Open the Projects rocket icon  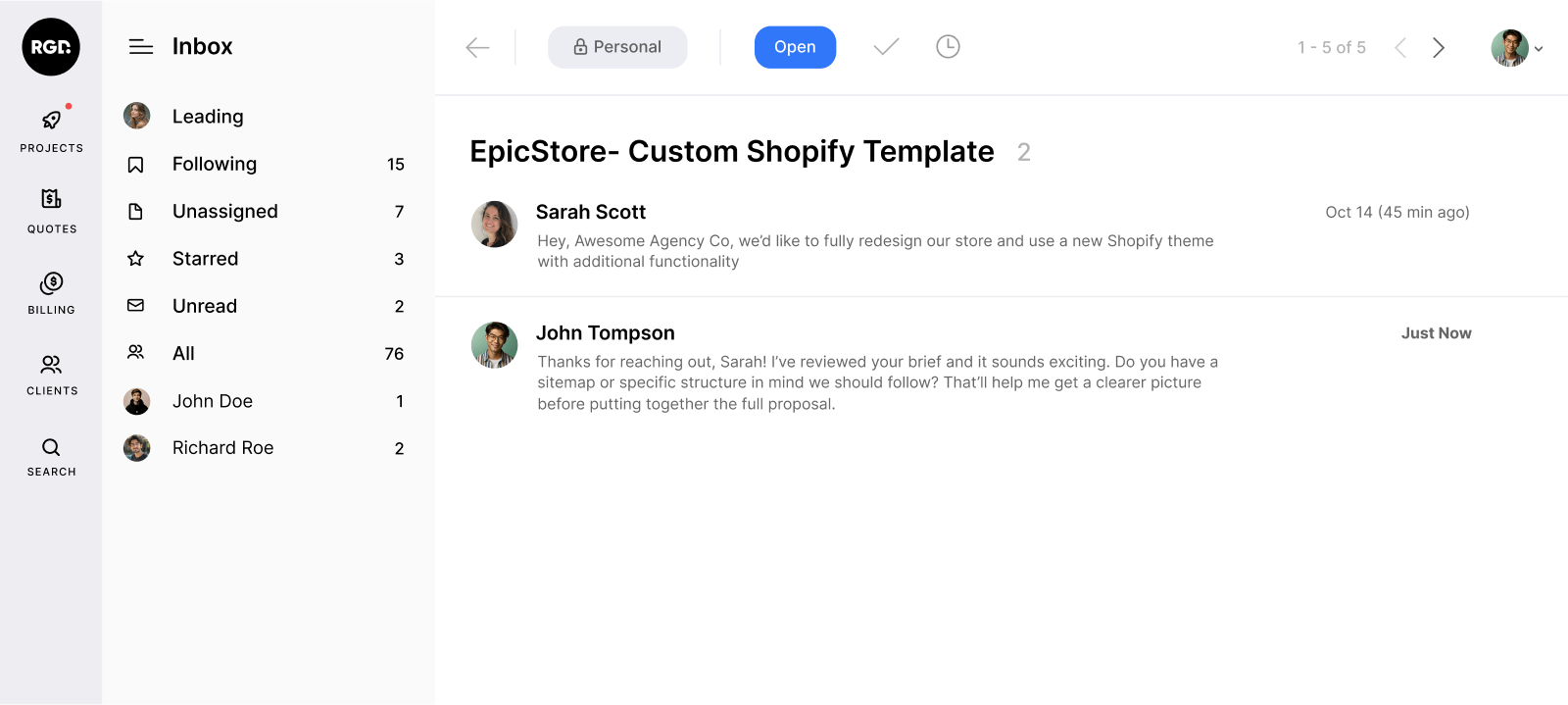[x=51, y=120]
